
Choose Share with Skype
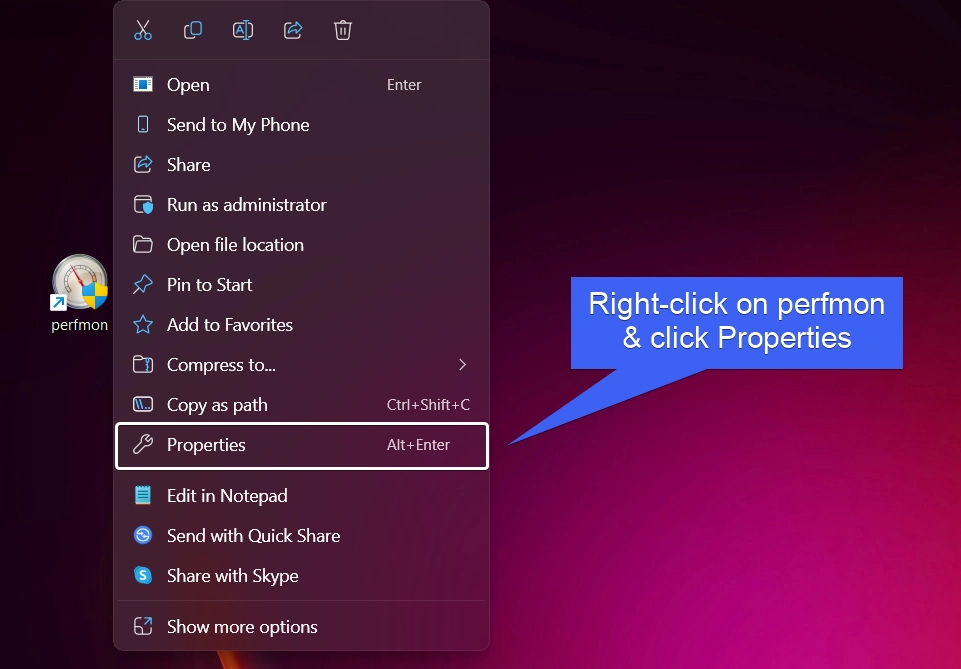[x=302, y=575]
